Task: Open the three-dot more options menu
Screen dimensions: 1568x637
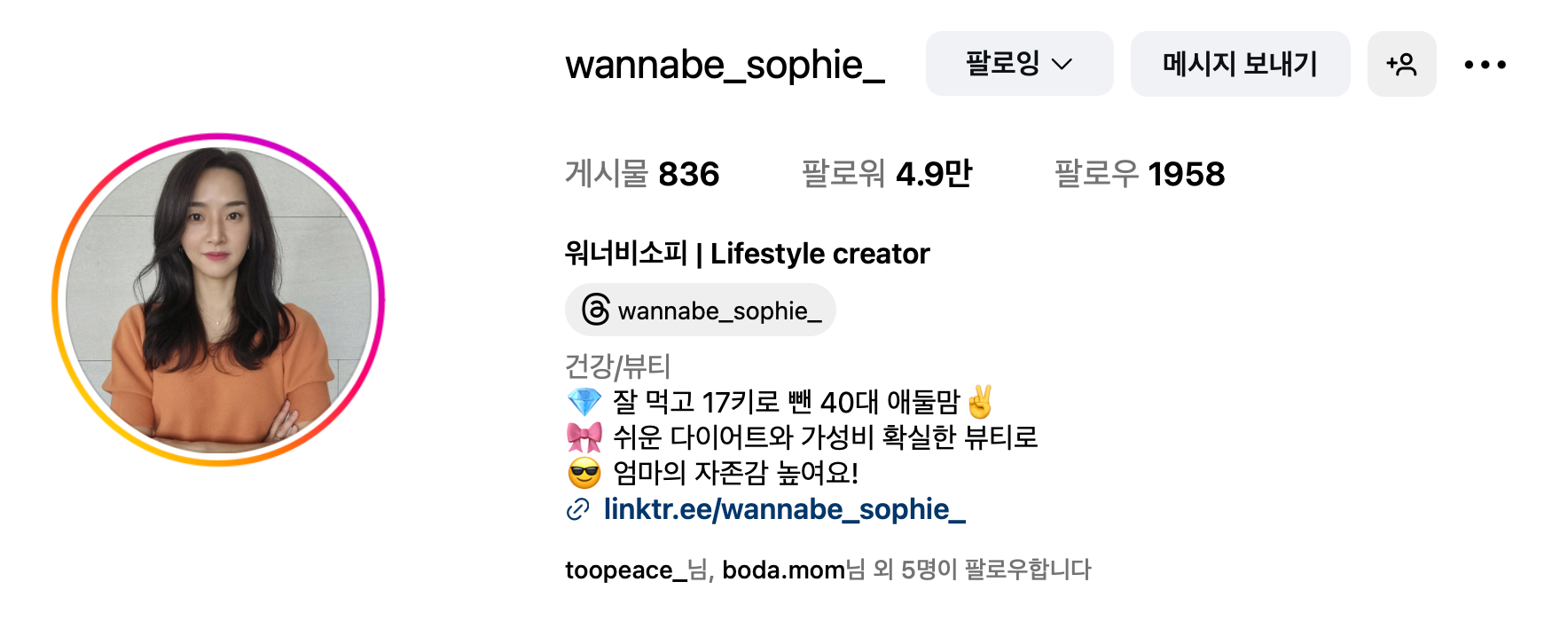Action: (x=1485, y=64)
